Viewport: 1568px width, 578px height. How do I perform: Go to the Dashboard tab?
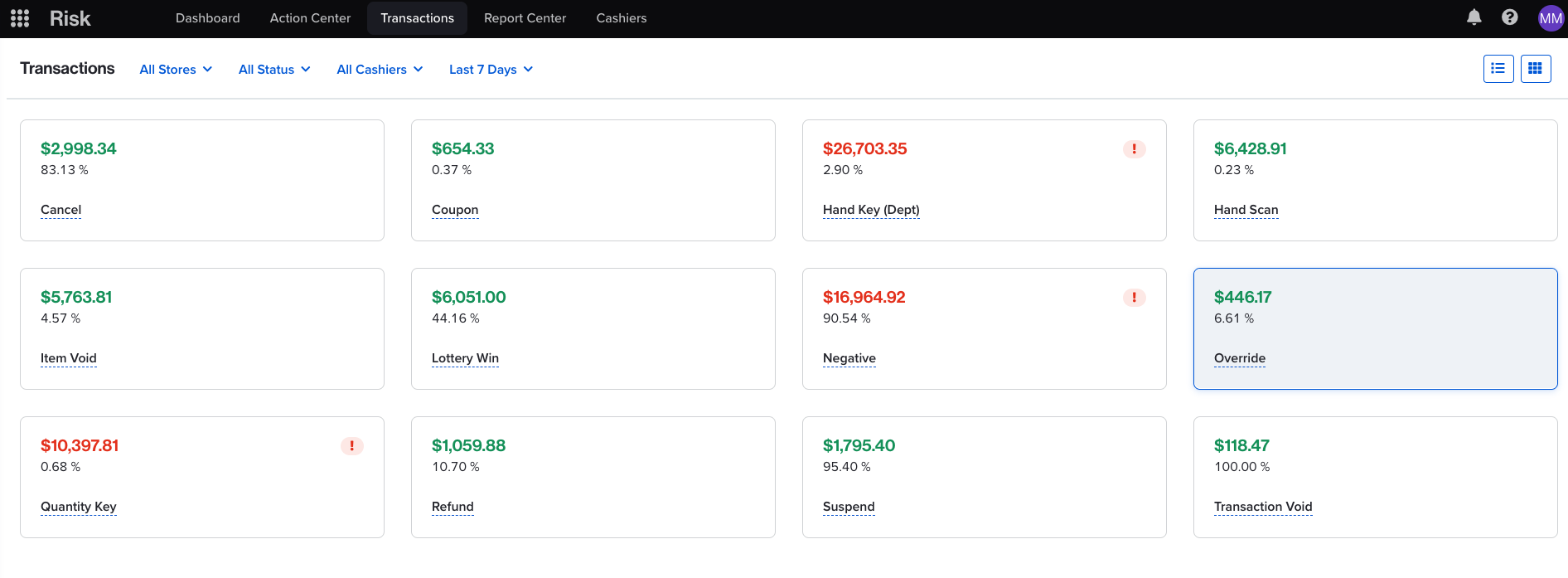[207, 18]
